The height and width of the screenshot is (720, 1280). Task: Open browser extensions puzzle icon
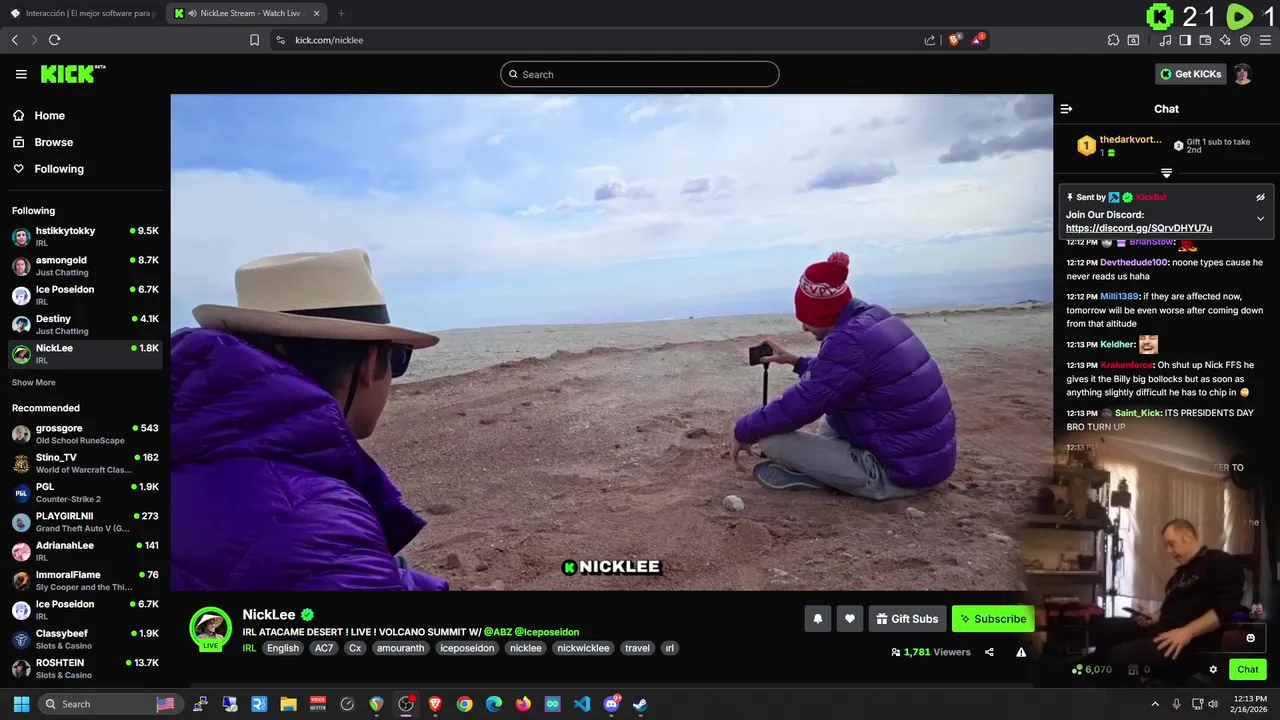(1113, 40)
